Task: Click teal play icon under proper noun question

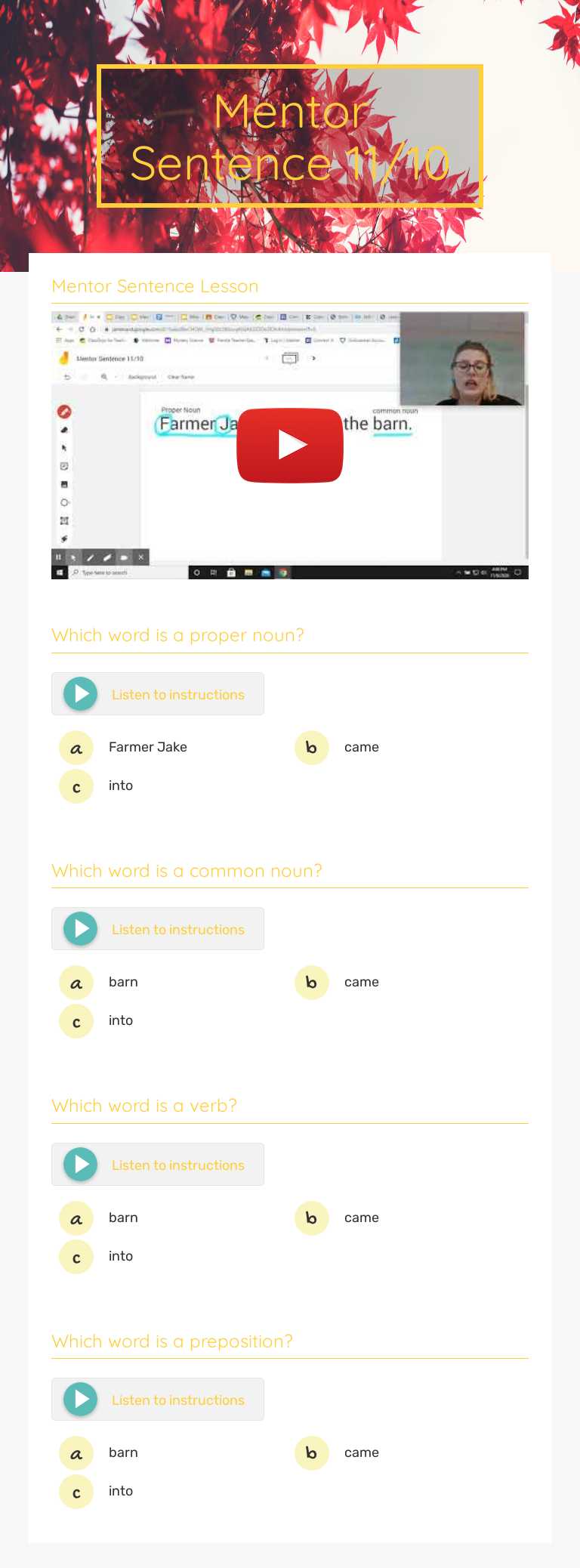Action: click(x=81, y=693)
